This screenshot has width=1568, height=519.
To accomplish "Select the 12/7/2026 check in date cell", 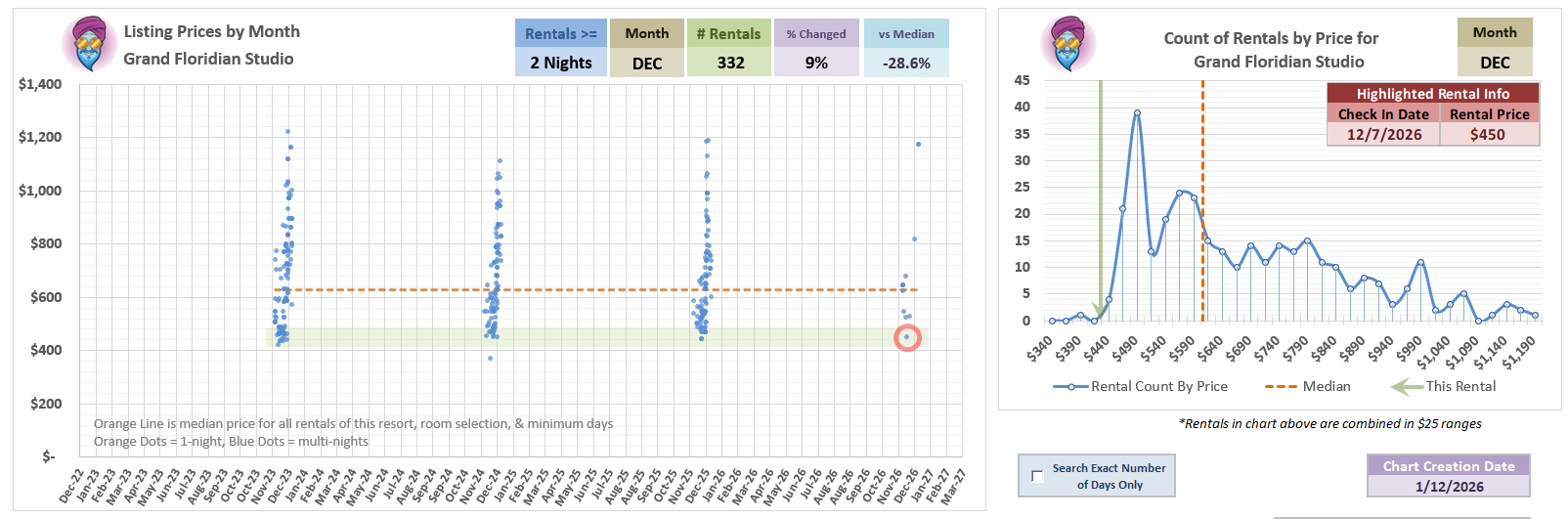I will coord(1383,135).
